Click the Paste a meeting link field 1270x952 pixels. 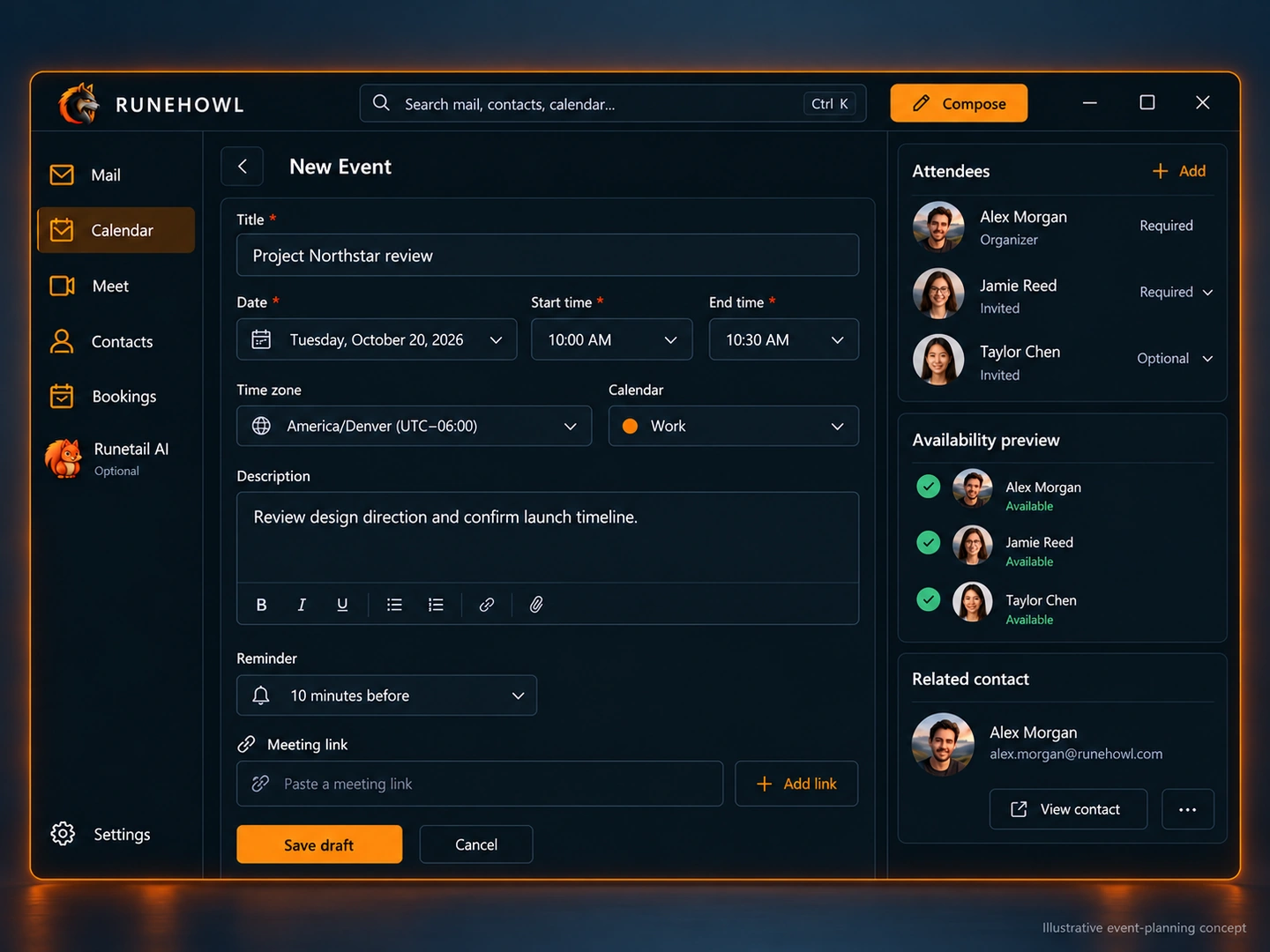click(480, 784)
